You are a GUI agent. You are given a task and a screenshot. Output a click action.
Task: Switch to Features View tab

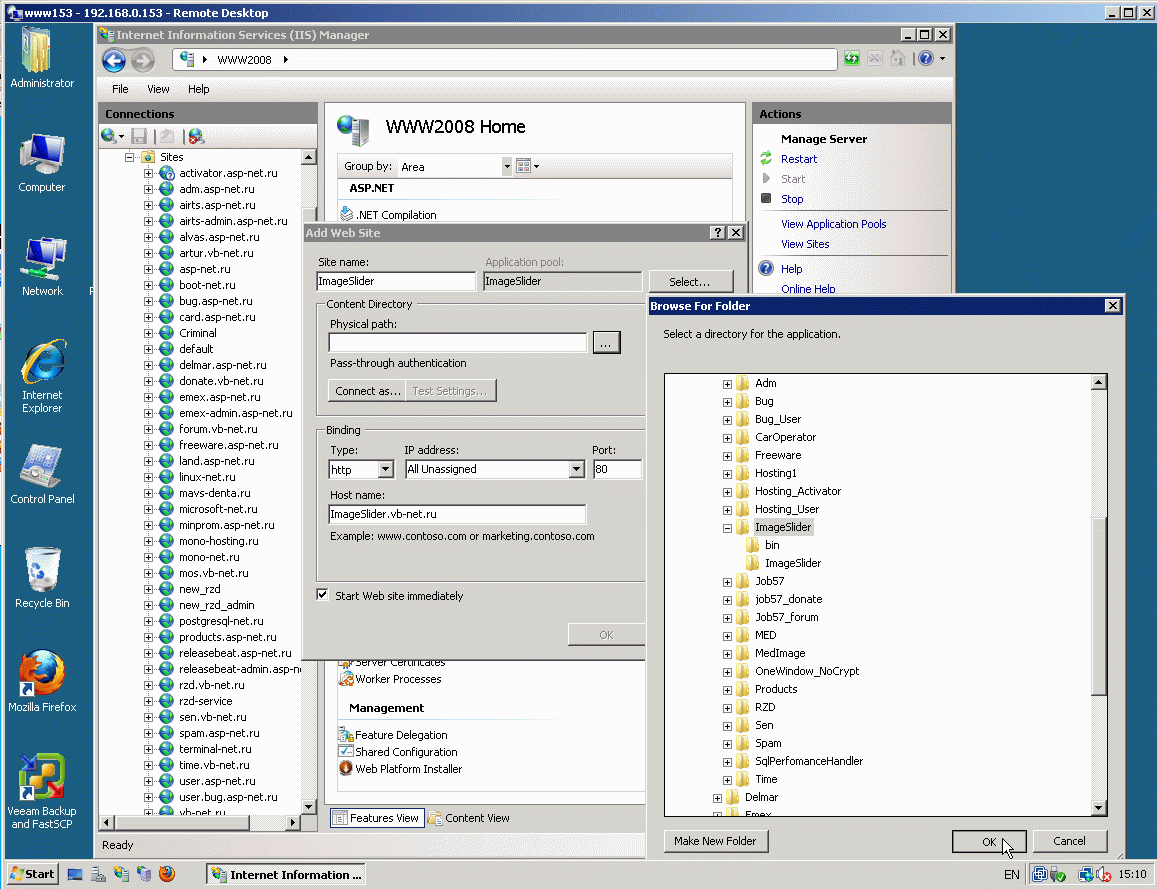(377, 818)
